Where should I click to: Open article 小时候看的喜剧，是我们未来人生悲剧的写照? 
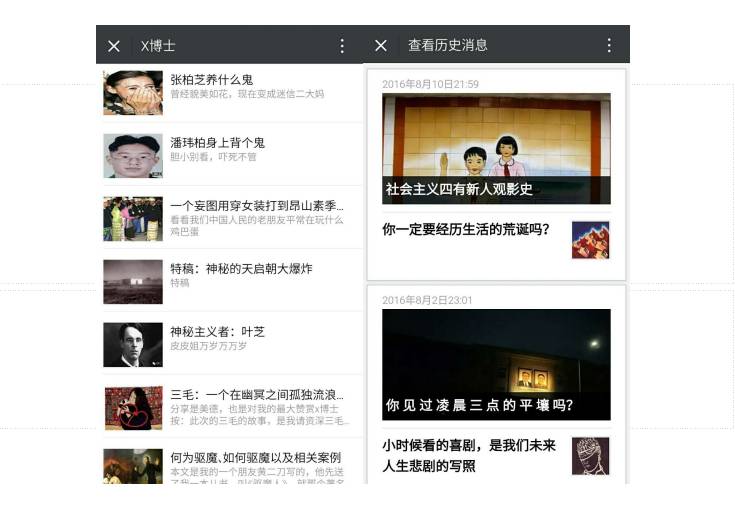click(x=468, y=455)
